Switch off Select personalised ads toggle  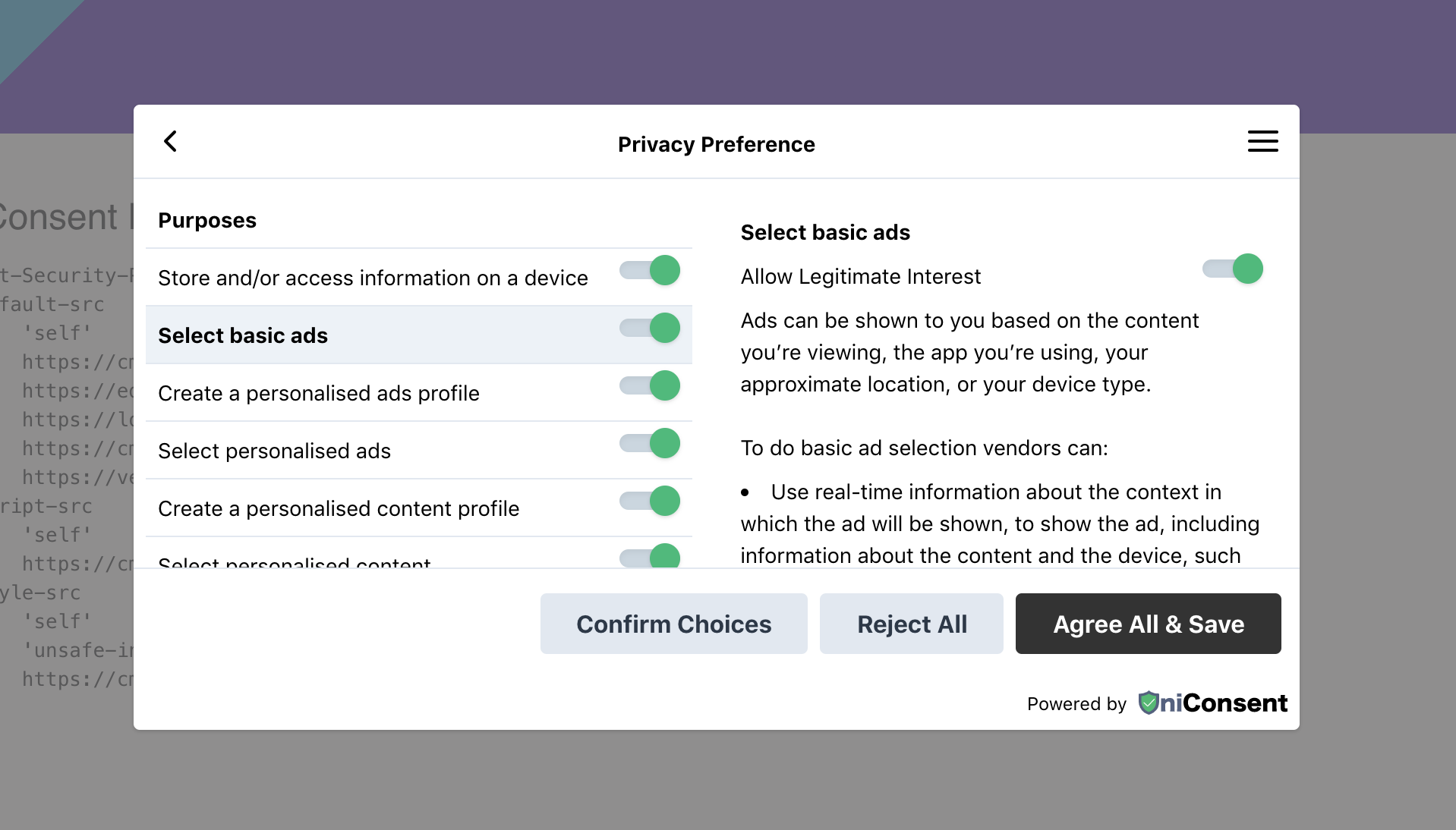coord(650,443)
